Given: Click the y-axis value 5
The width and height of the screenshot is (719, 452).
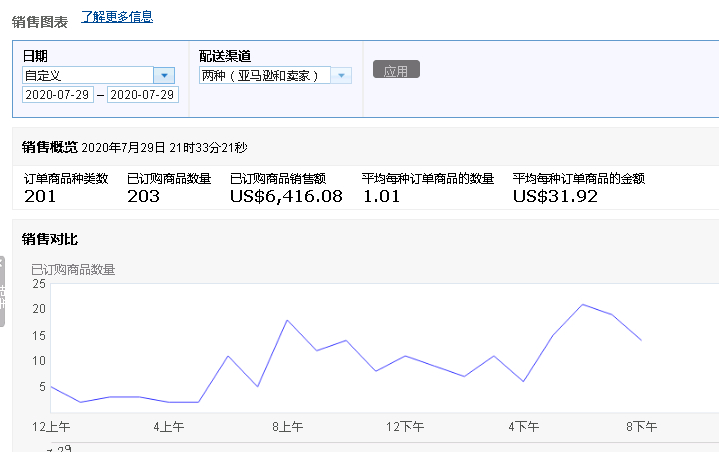Looking at the screenshot, I should 42,386.
